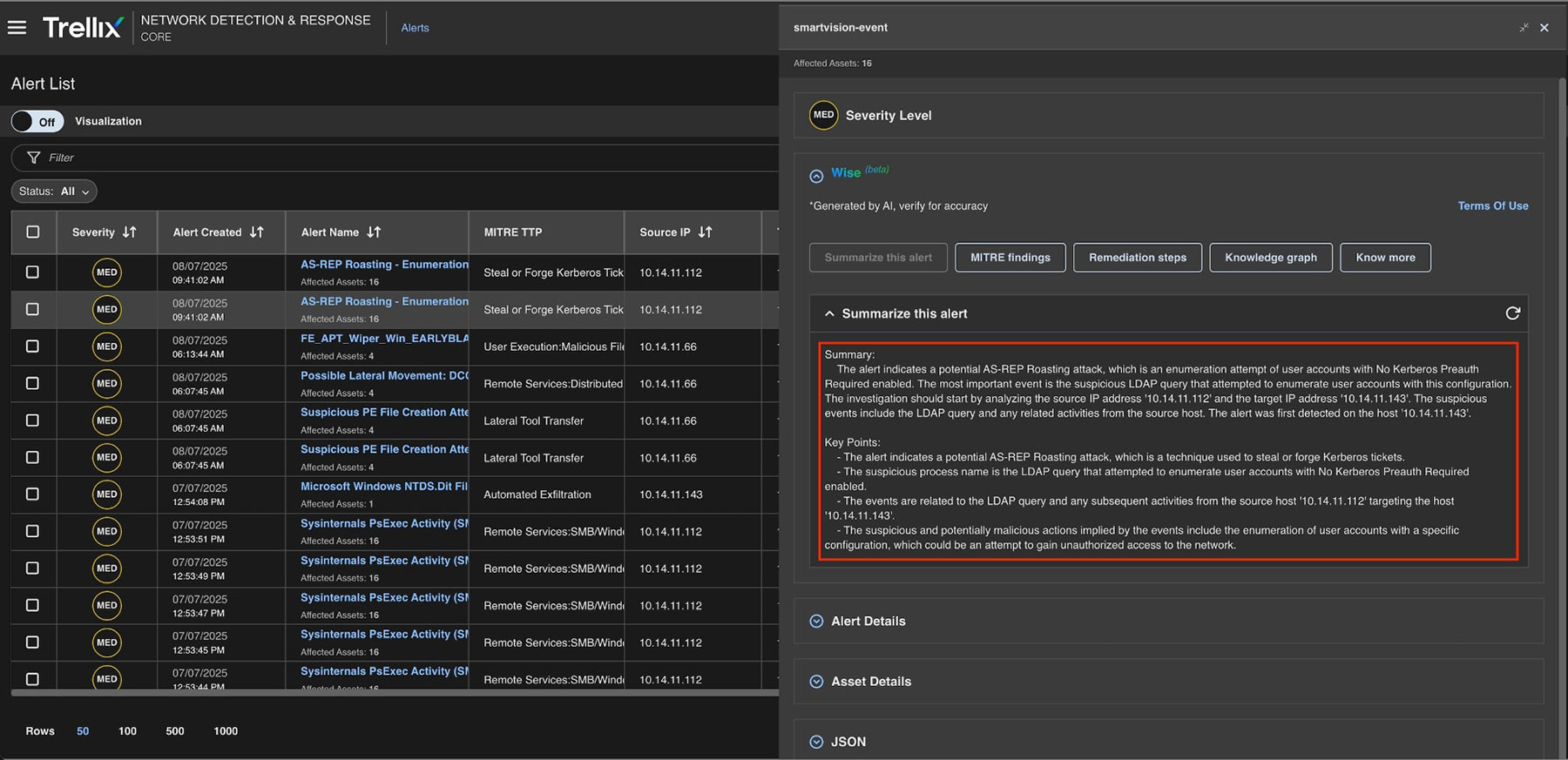Click the filter funnel icon

(34, 158)
